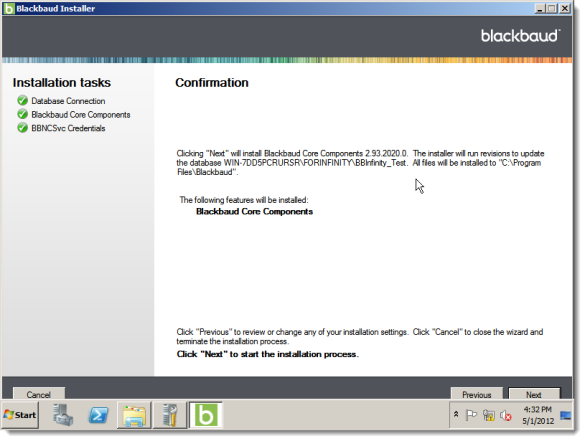Open the network status tray icon
Viewport: 585px width, 441px height.
click(x=489, y=415)
